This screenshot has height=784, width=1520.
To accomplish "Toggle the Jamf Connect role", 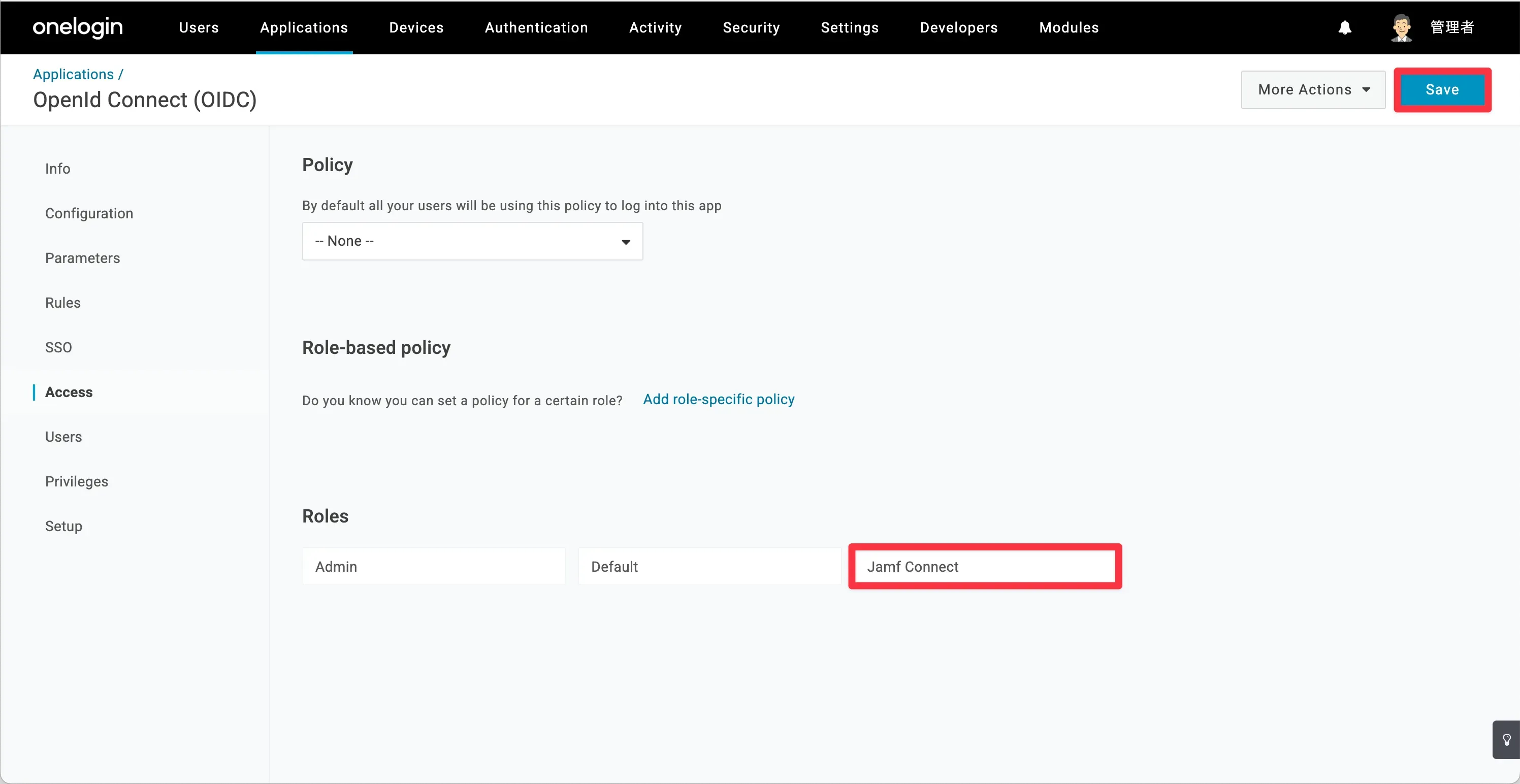I will (x=984, y=566).
